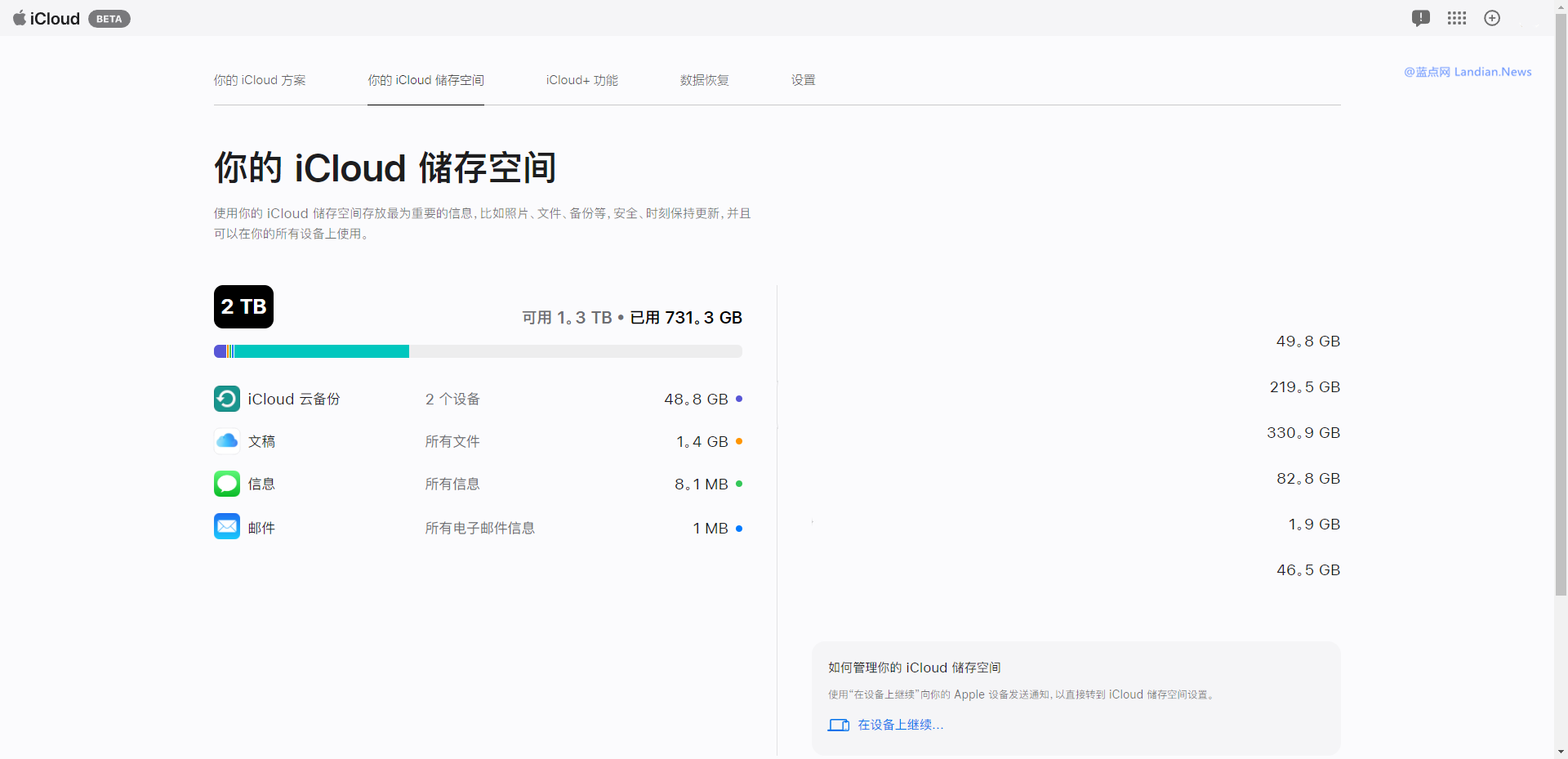Click the green Messages 信息 icon
The image size is (1568, 759).
point(227,484)
